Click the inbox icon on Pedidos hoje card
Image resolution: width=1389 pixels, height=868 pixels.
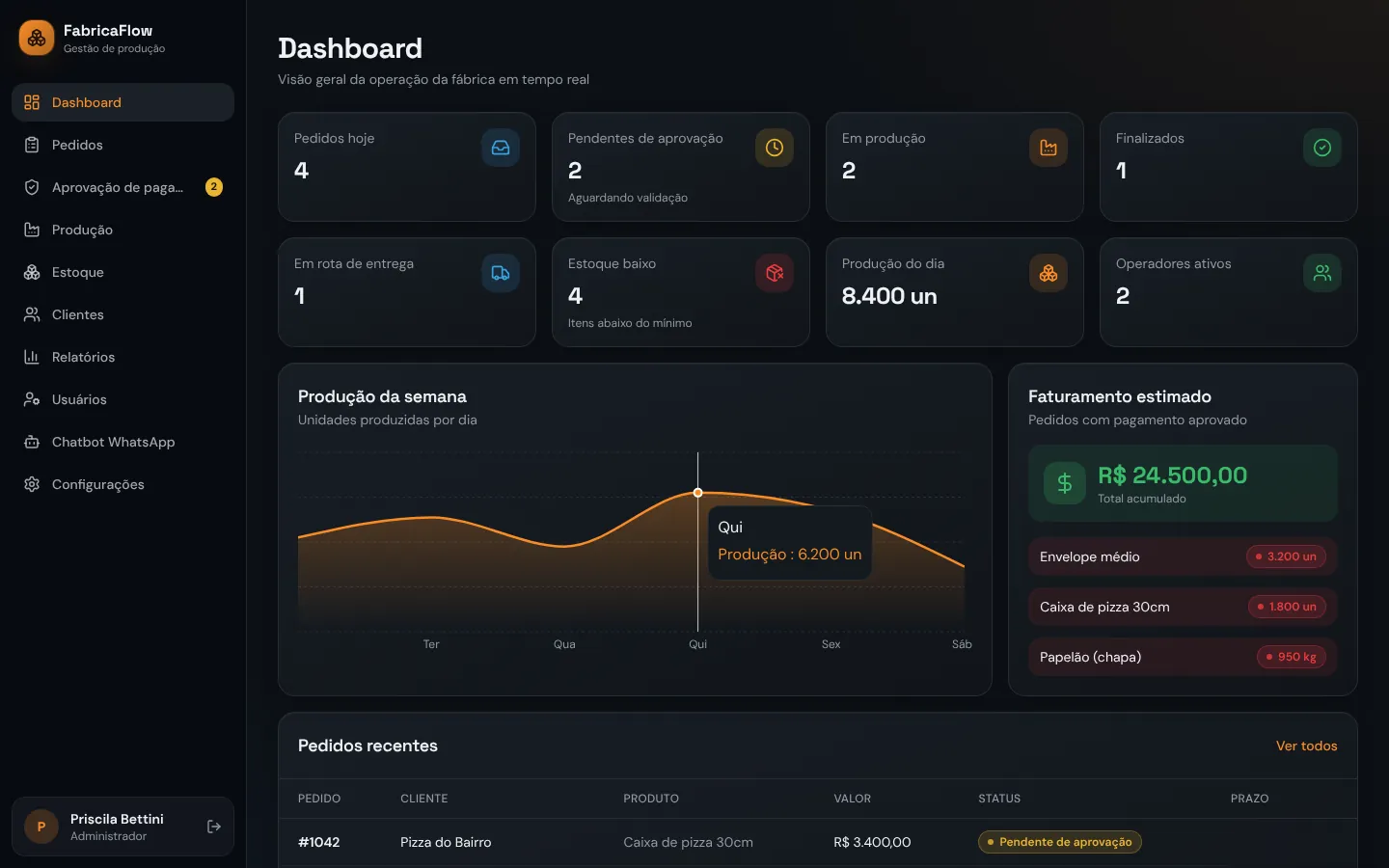(x=501, y=148)
